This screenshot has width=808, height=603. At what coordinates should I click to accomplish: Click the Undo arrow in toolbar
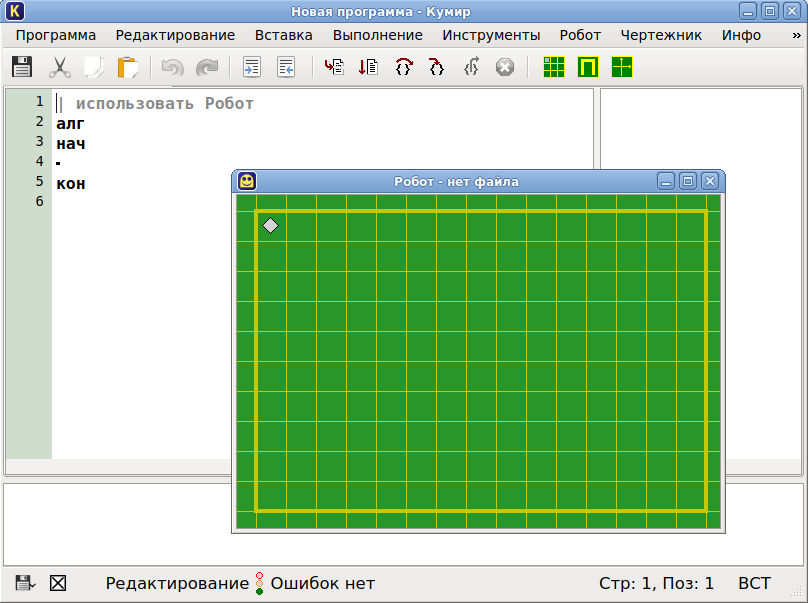pos(173,67)
